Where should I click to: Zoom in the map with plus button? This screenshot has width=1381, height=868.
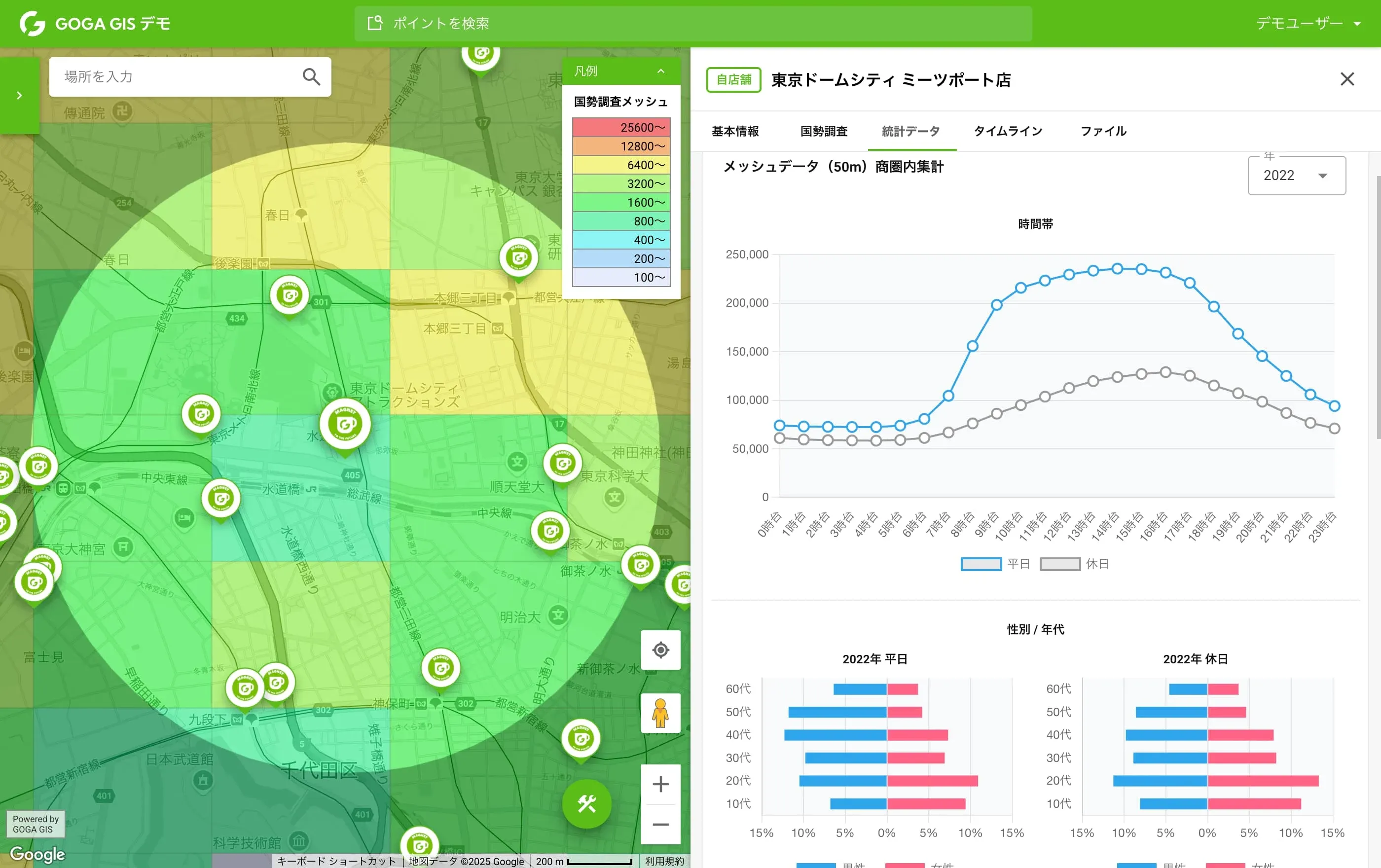(x=660, y=784)
